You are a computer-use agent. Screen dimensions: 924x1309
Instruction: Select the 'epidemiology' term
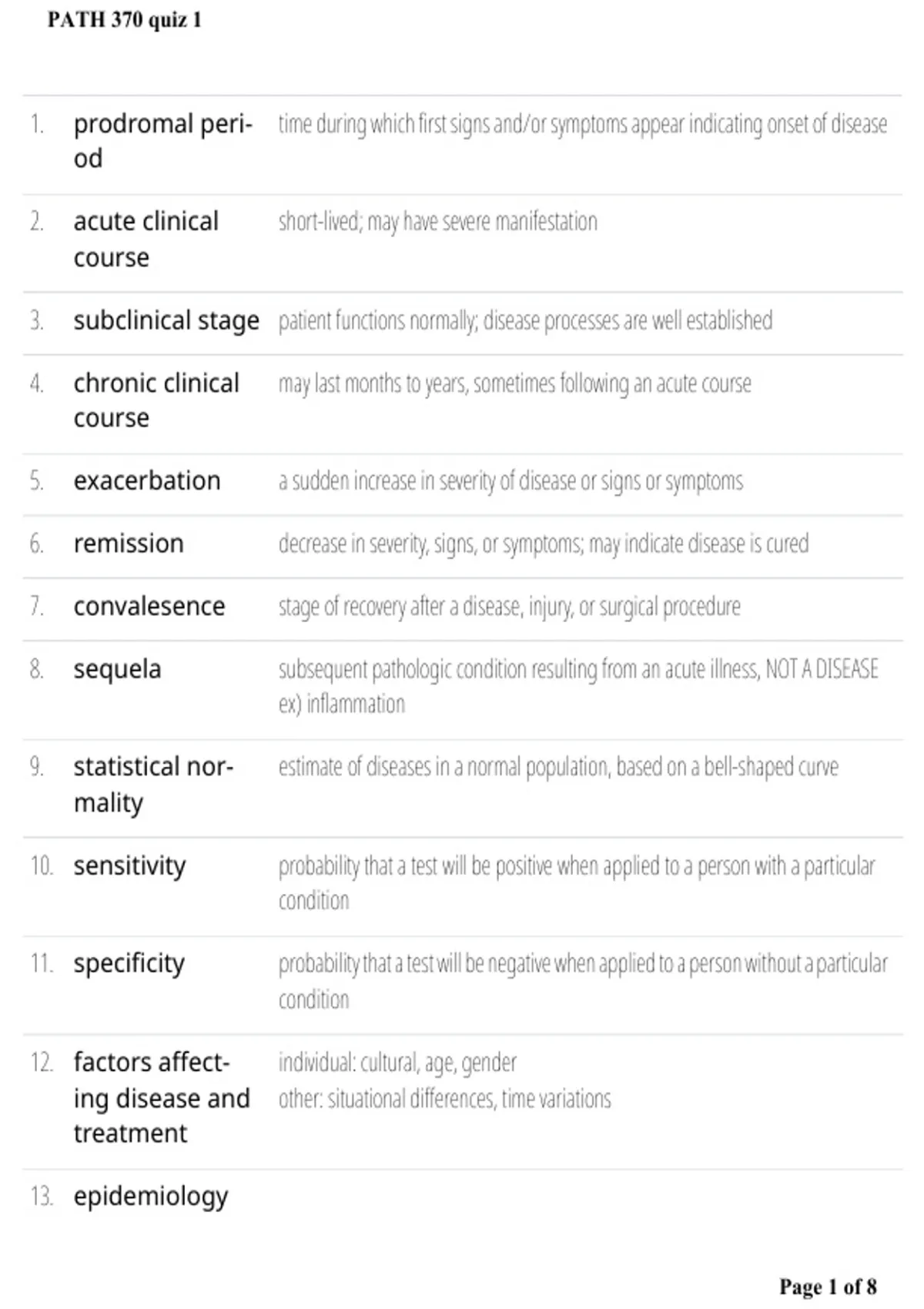[x=151, y=1197]
